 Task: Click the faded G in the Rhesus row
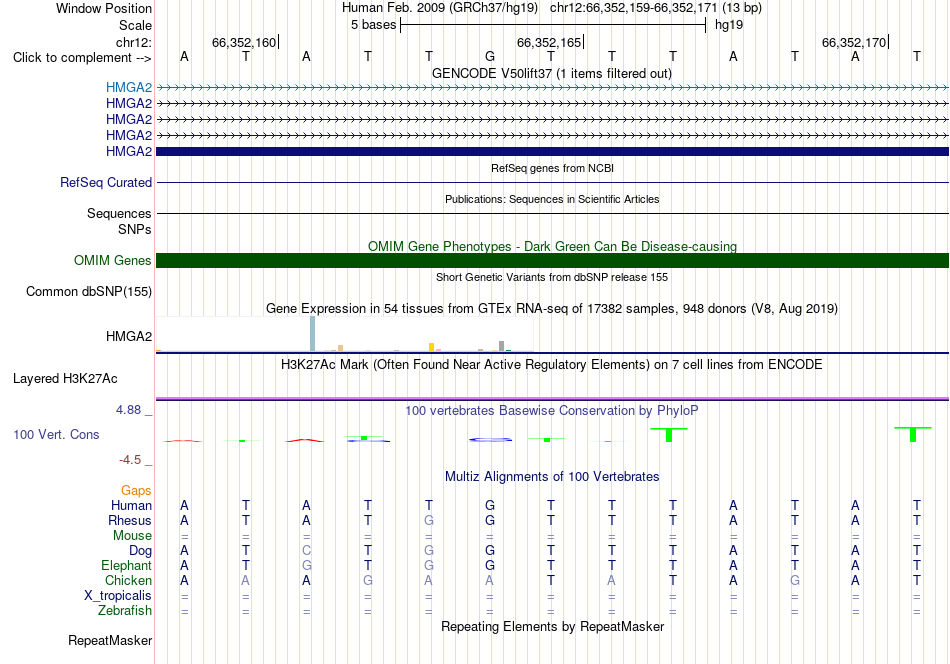(x=428, y=520)
